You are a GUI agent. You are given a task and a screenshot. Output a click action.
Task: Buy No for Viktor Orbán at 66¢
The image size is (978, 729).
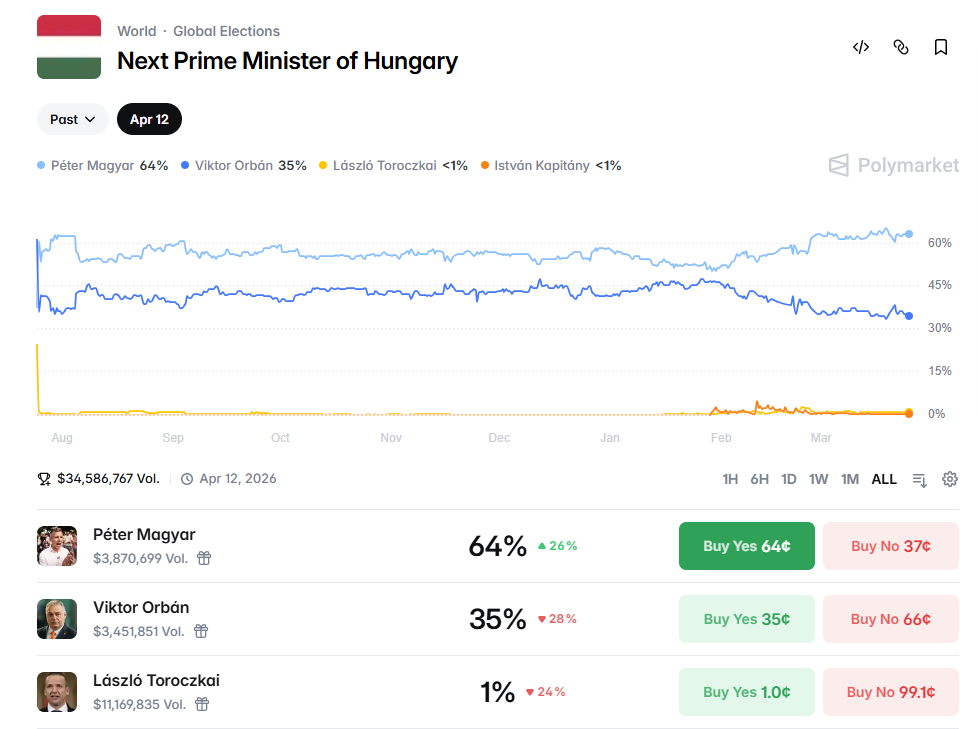pos(890,619)
